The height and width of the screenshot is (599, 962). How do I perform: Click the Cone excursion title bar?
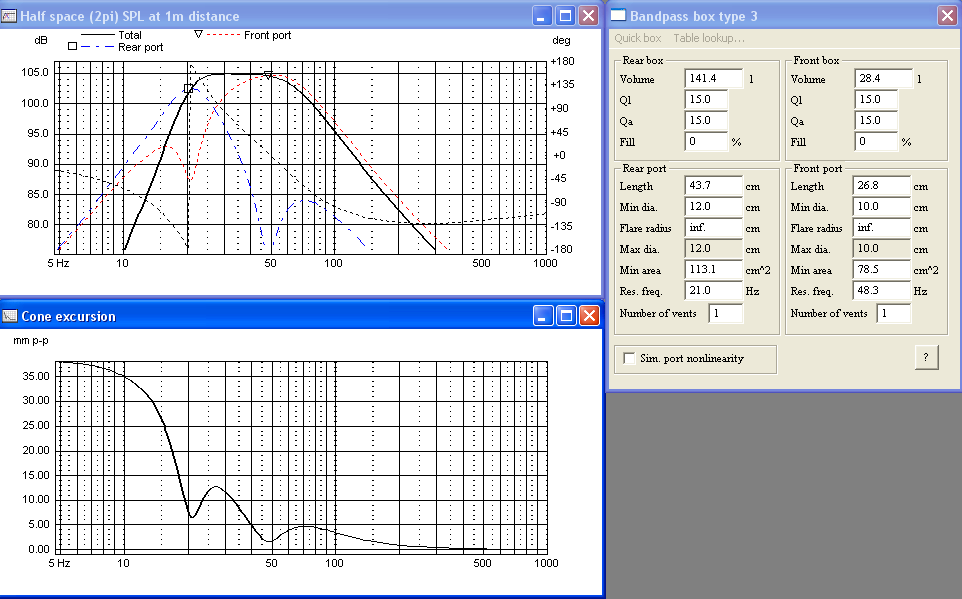coord(301,315)
